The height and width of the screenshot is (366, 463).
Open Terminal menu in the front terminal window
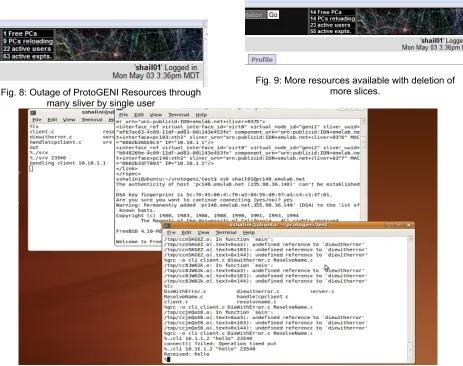(226, 232)
